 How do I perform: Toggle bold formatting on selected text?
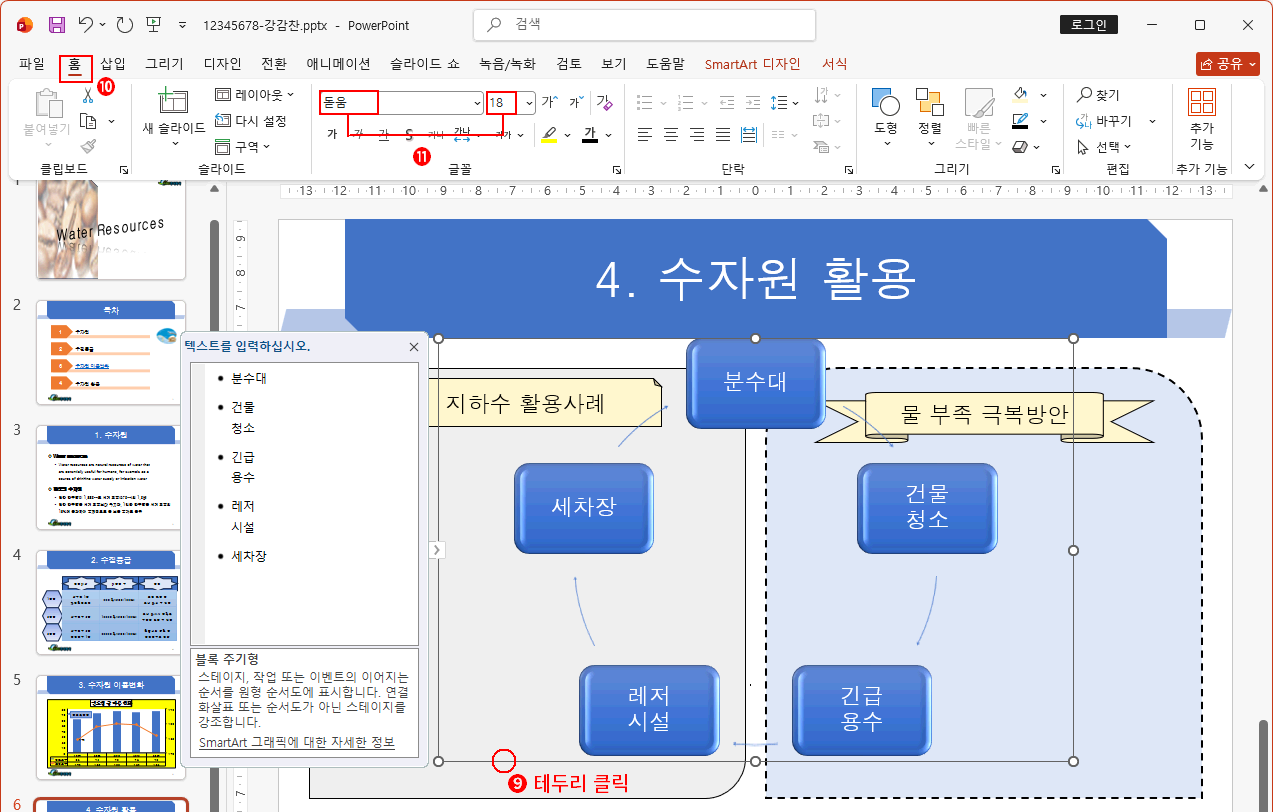[x=331, y=132]
